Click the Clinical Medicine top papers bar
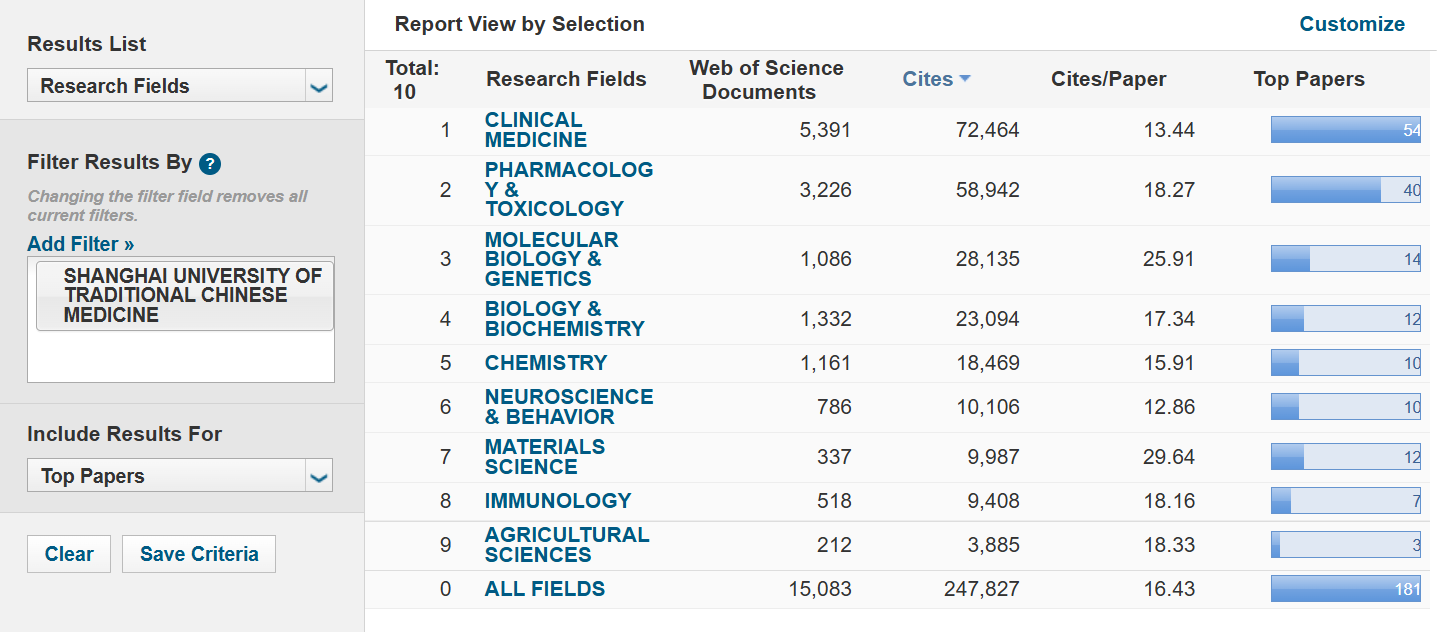 [1346, 130]
